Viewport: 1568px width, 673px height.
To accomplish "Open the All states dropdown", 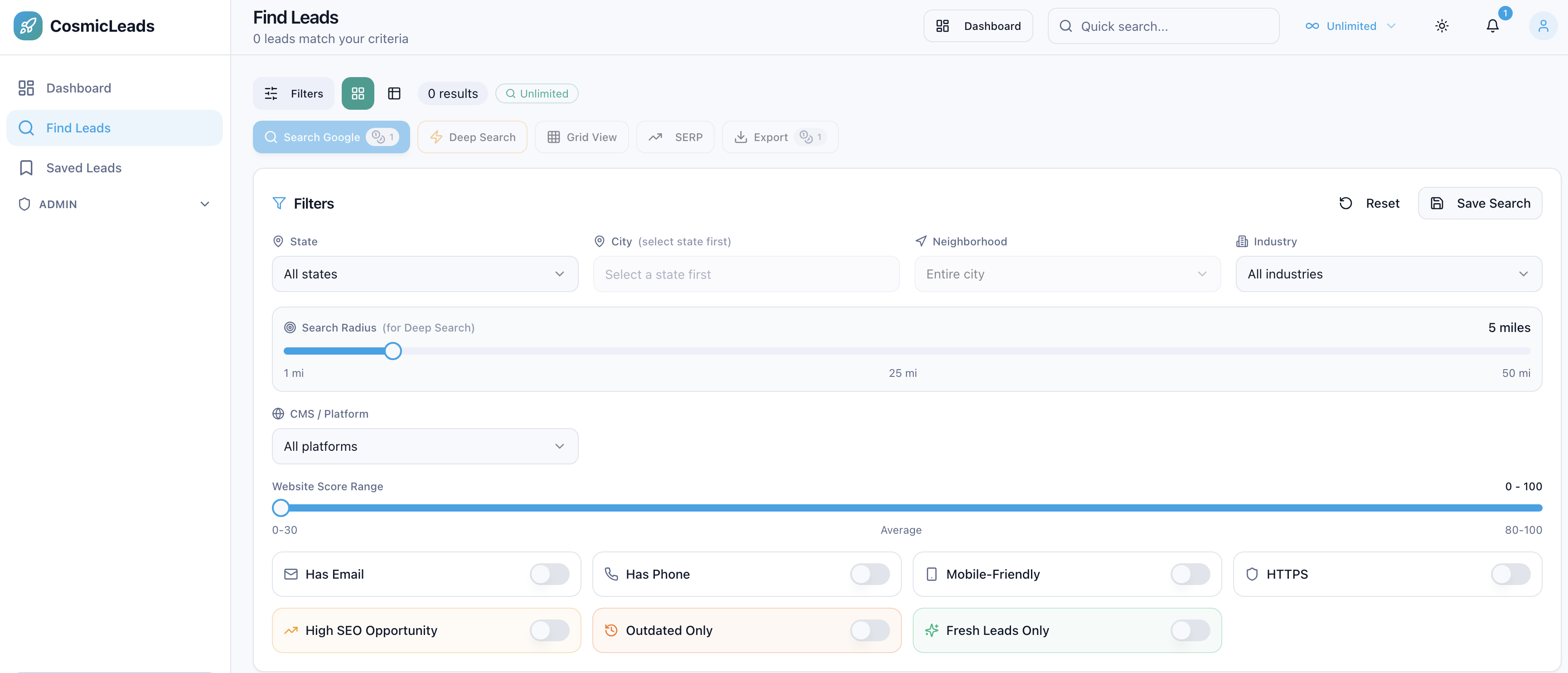I will tap(425, 273).
